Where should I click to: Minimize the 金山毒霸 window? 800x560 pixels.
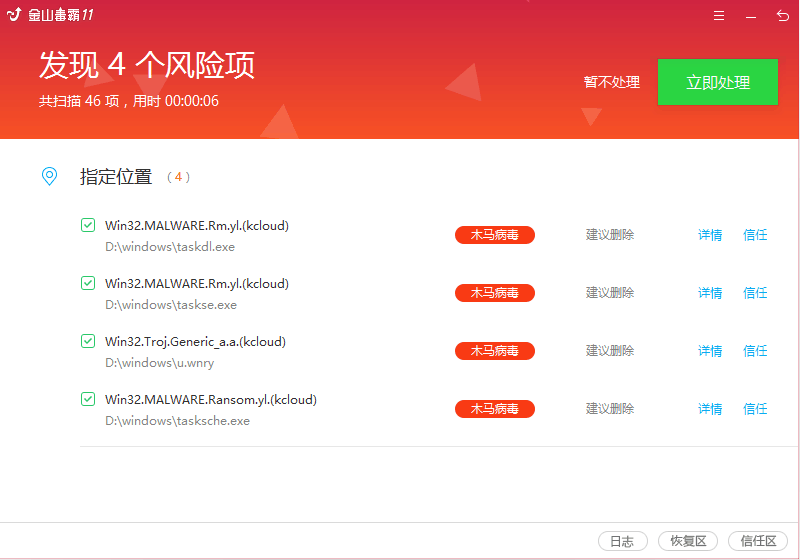[x=751, y=17]
